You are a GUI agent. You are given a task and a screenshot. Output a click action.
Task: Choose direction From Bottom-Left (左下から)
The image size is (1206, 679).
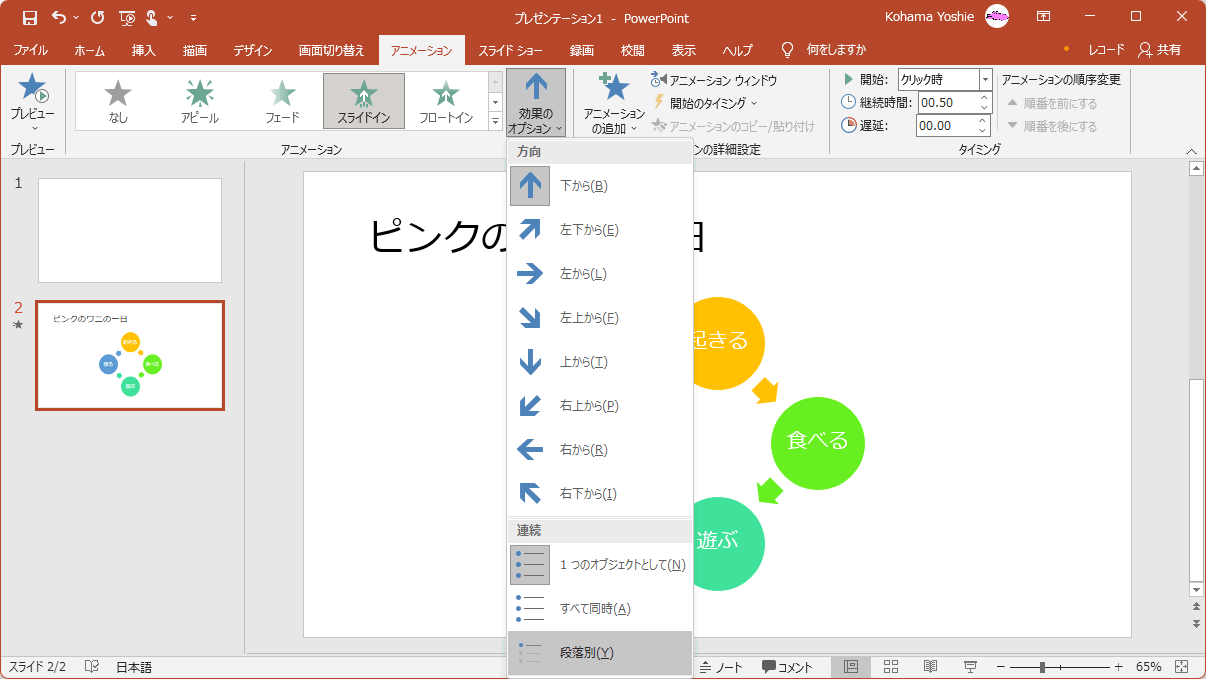600,230
